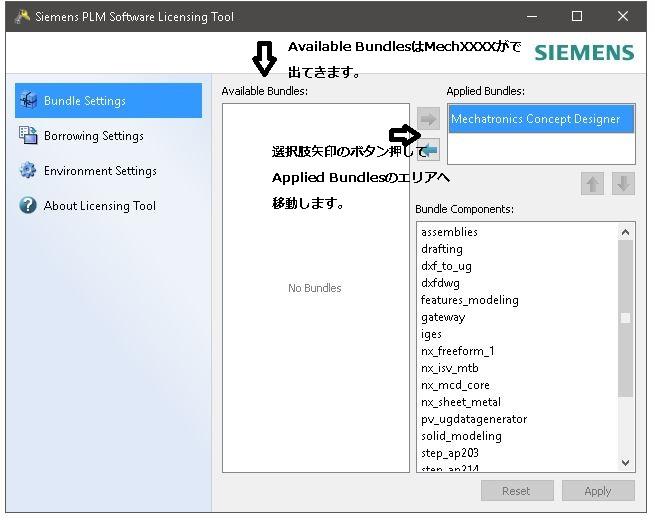Minimize the Licensing Tool window
Image resolution: width=655 pixels, height=530 pixels.
(532, 17)
